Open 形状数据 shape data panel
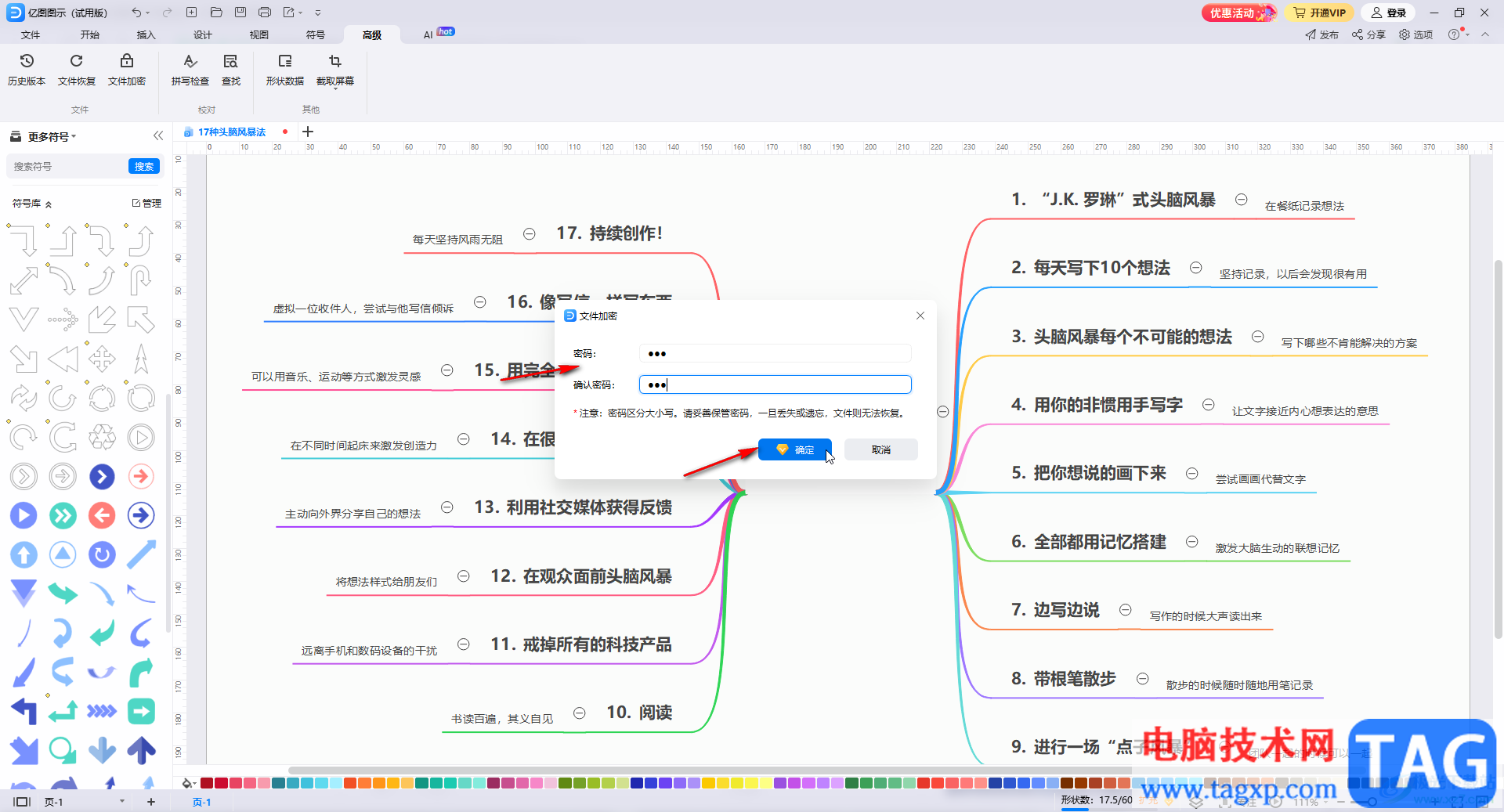This screenshot has height=812, width=1504. 284,69
